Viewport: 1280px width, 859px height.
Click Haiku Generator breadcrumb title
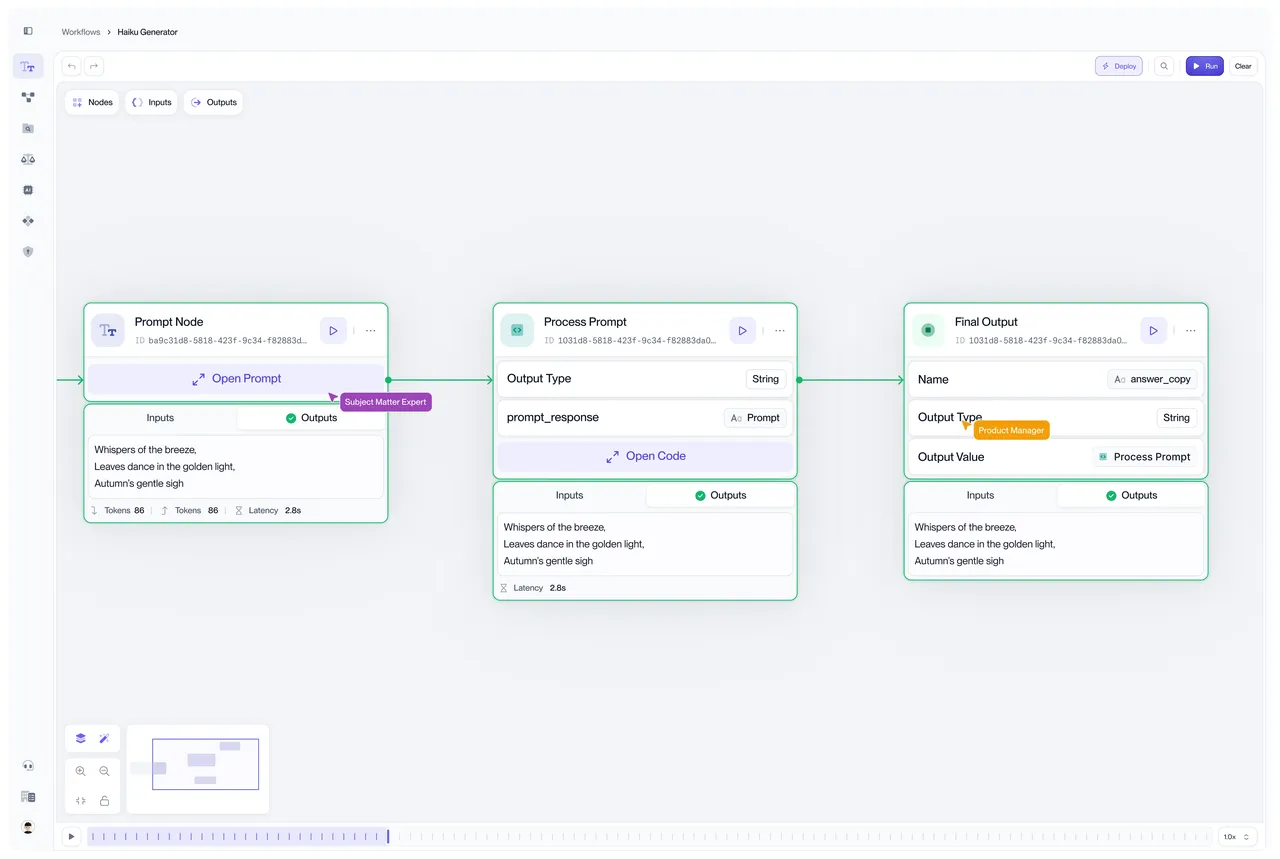coord(148,32)
